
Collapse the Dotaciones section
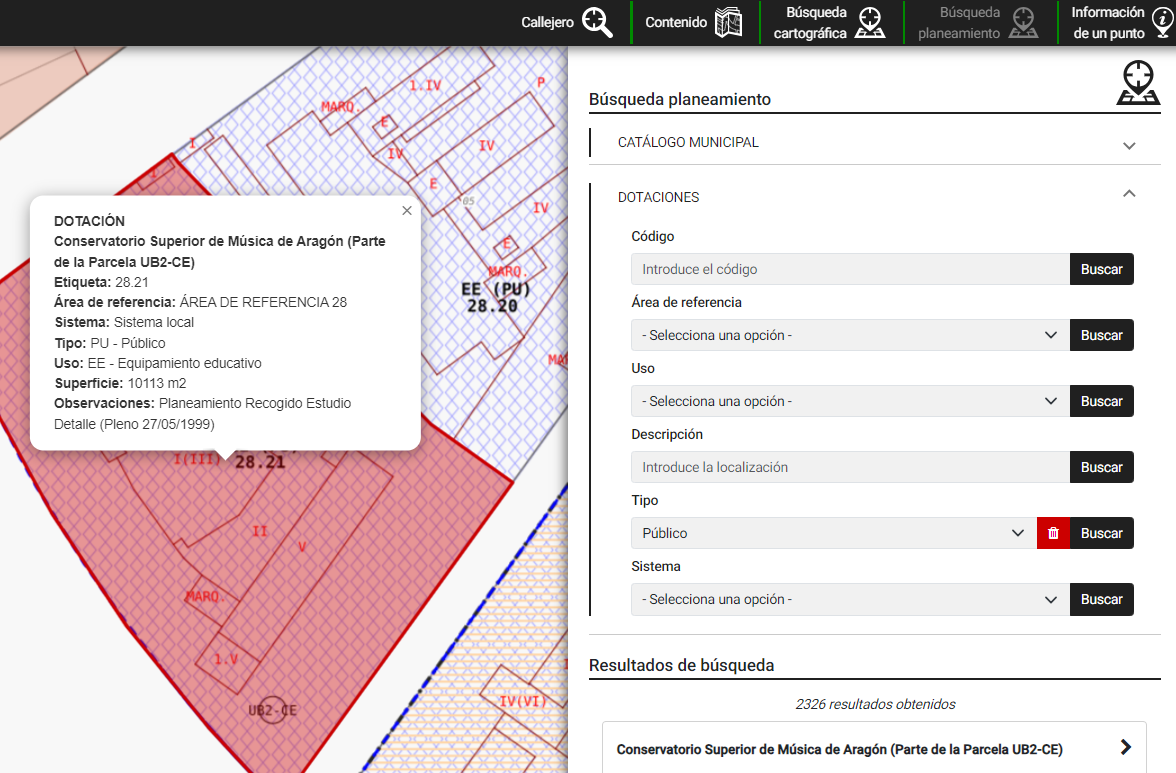(x=1129, y=195)
